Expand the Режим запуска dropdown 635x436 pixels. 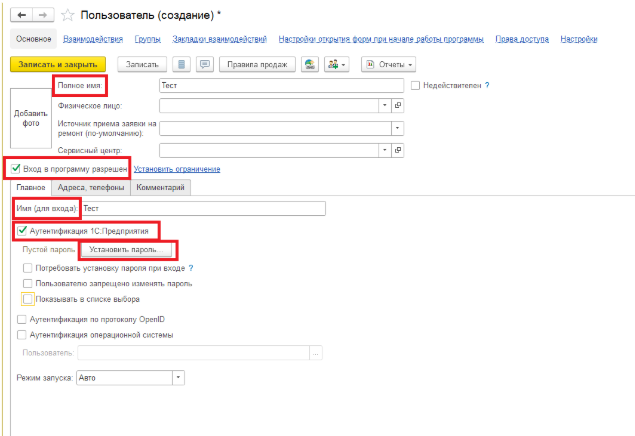pos(178,378)
